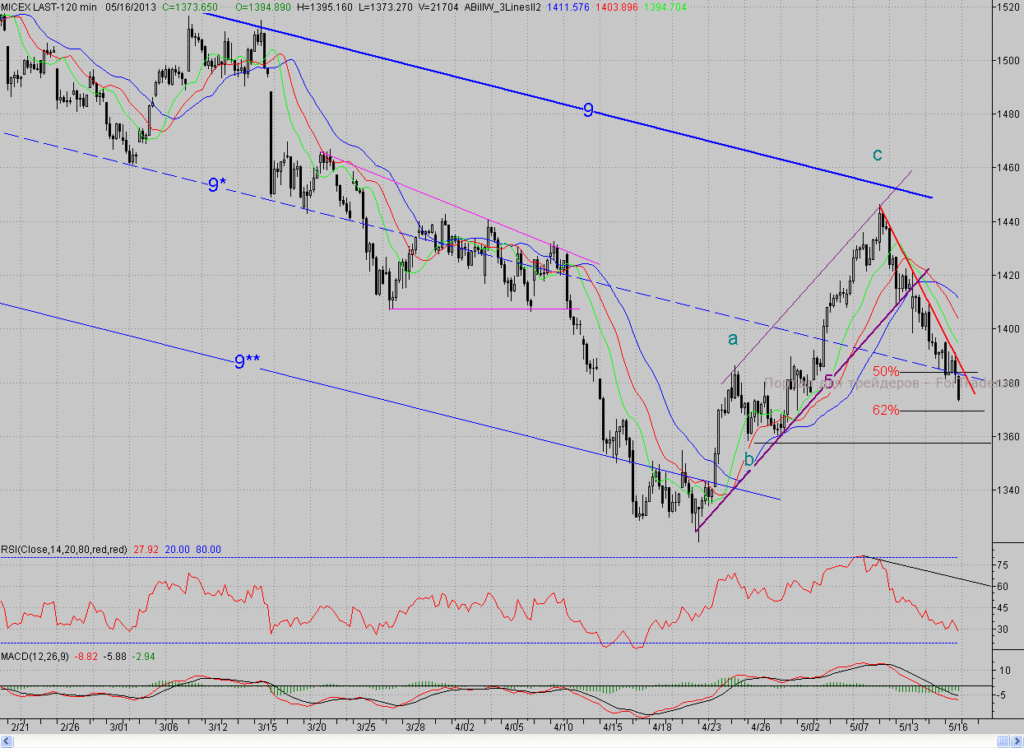
Task: Select the red 62% retracement label
Action: [x=886, y=410]
